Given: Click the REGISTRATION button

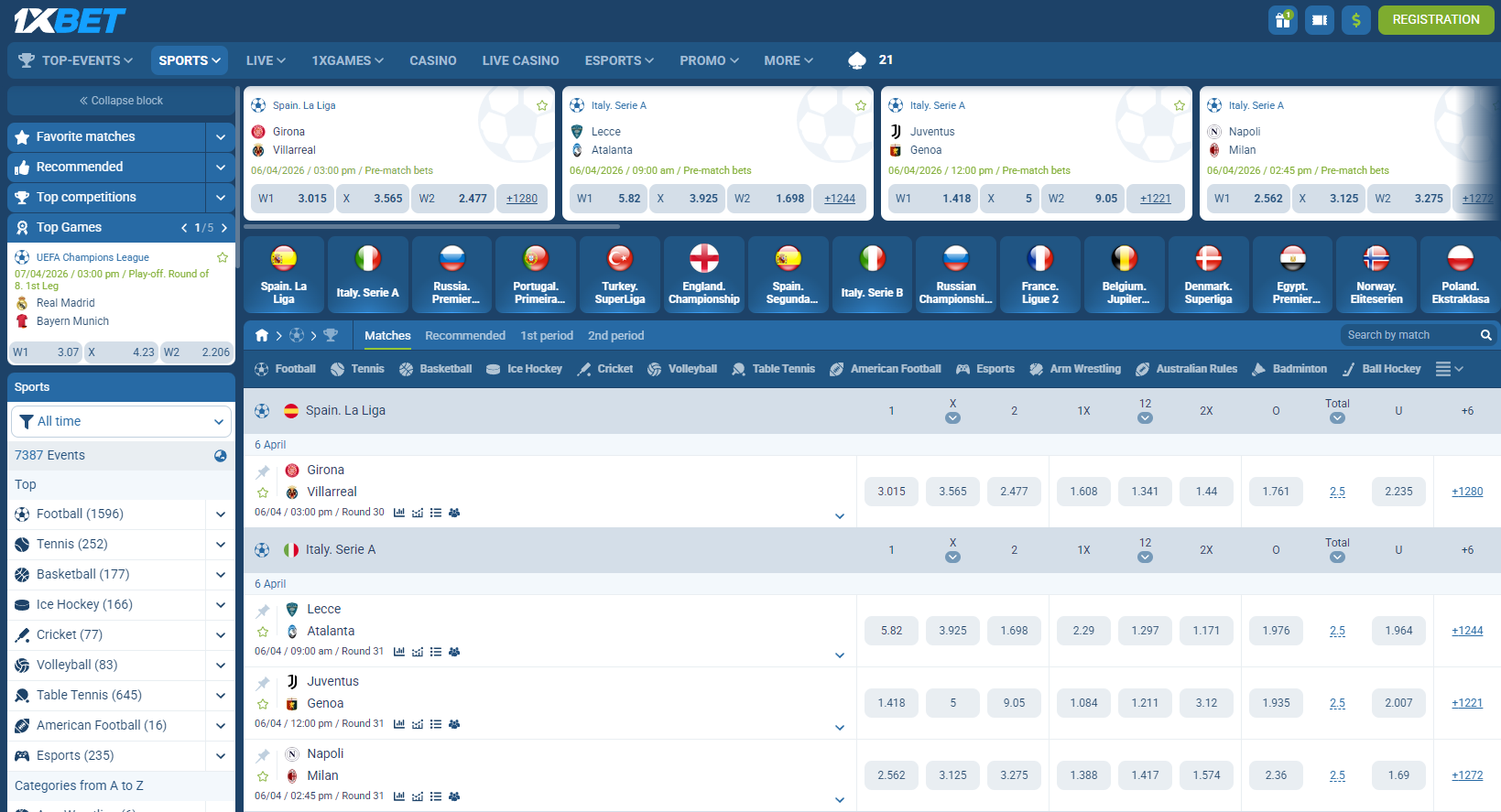Looking at the screenshot, I should click(x=1436, y=19).
